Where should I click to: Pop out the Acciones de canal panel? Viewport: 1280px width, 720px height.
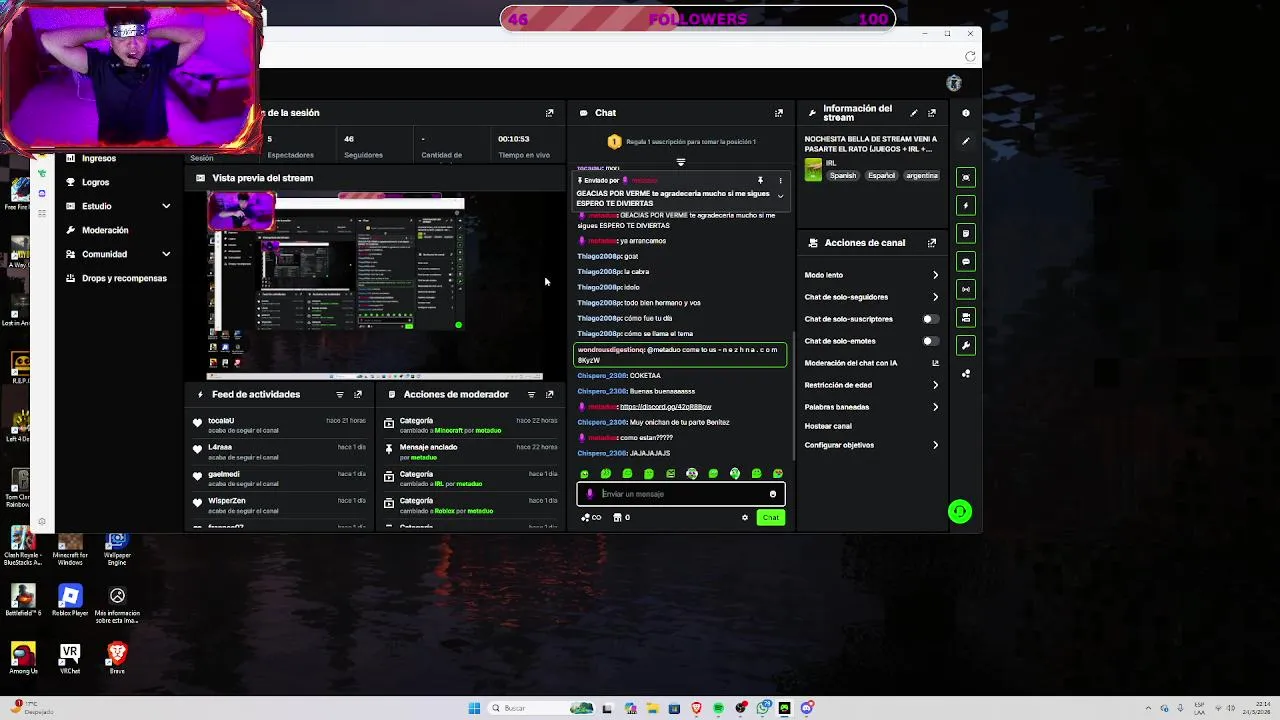coord(932,243)
